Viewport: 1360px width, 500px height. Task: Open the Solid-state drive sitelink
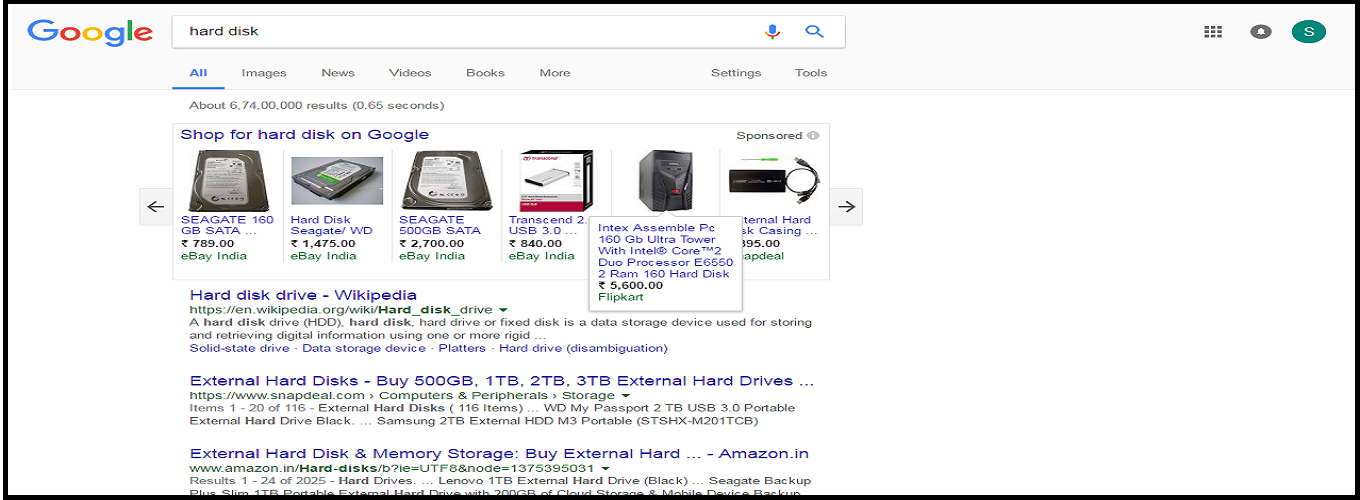click(x=239, y=348)
